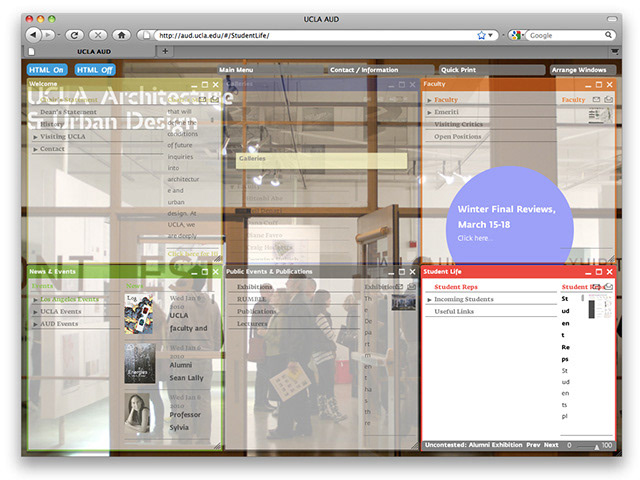Select the UCLA AUD browser tab
640x480 pixels.
[x=94, y=51]
